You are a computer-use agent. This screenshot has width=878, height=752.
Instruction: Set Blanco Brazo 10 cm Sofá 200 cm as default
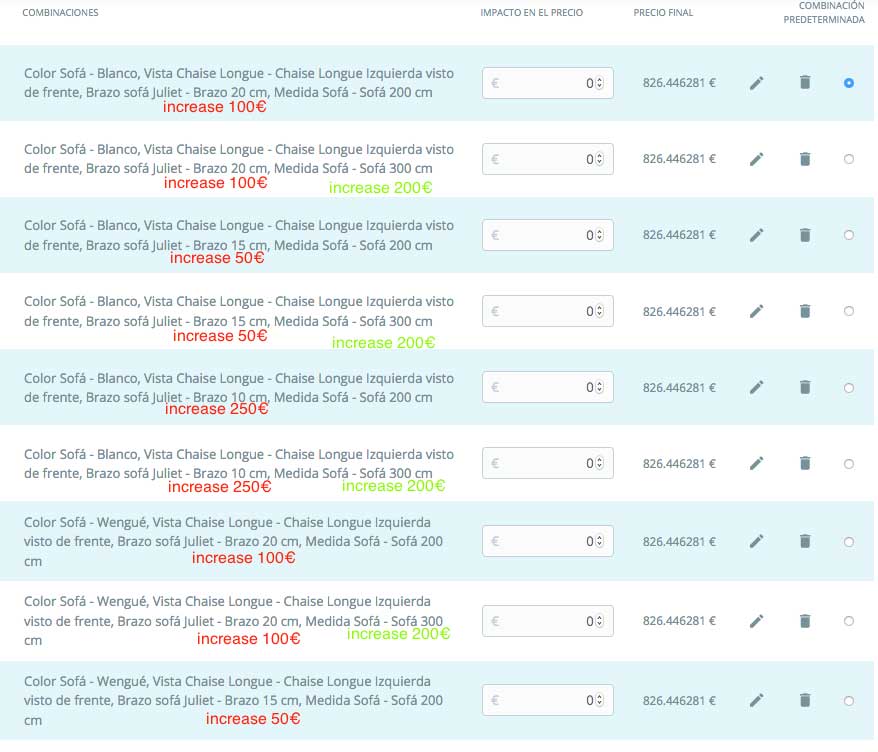[x=849, y=387]
